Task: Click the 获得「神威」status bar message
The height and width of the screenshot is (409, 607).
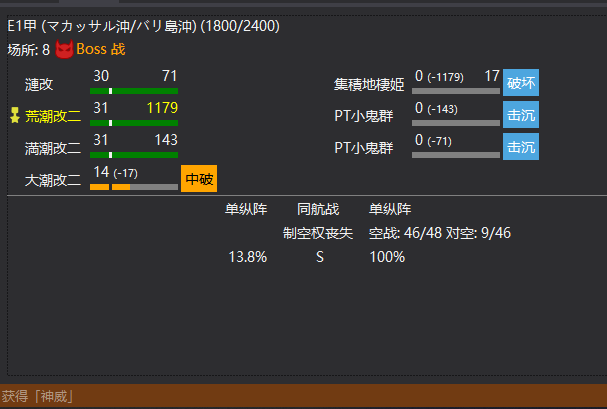Action: point(37,396)
